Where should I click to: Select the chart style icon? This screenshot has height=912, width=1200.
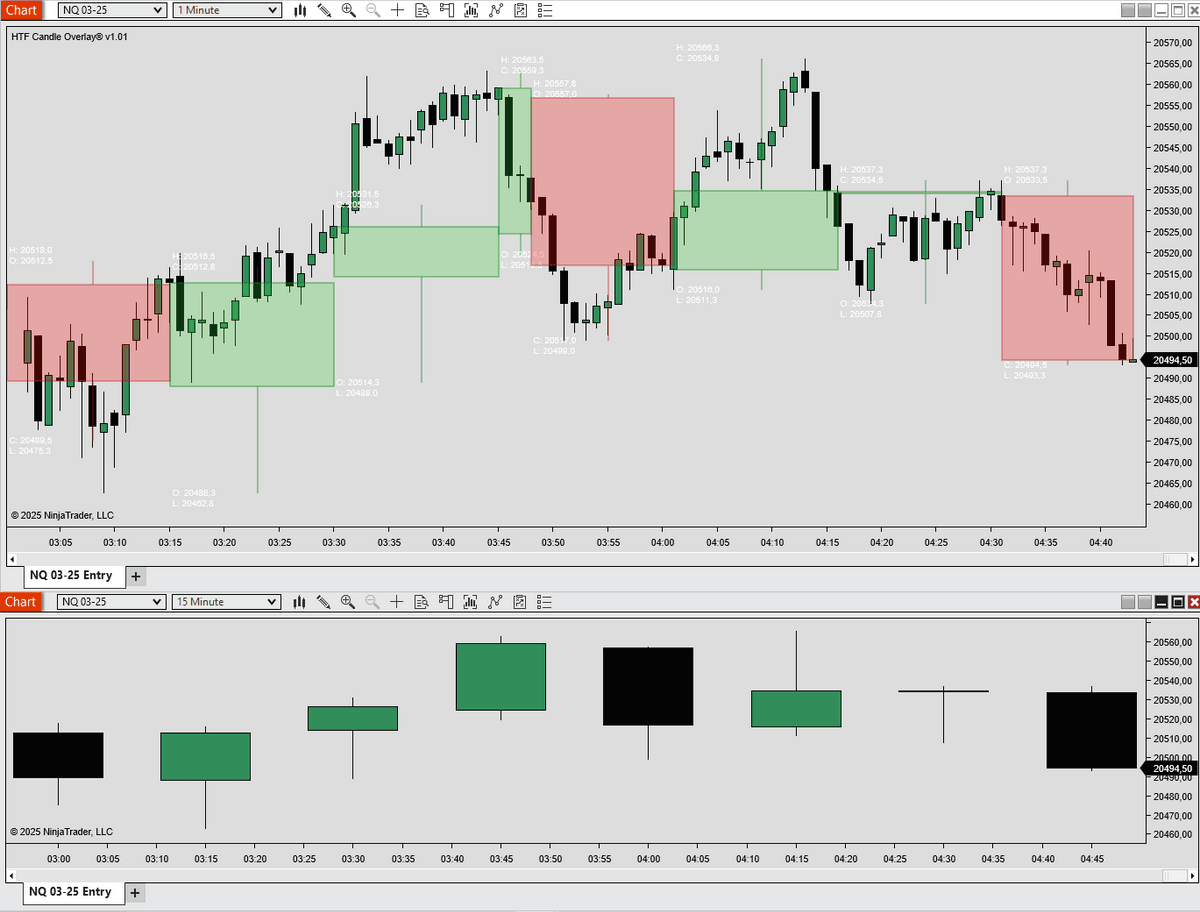[x=298, y=10]
